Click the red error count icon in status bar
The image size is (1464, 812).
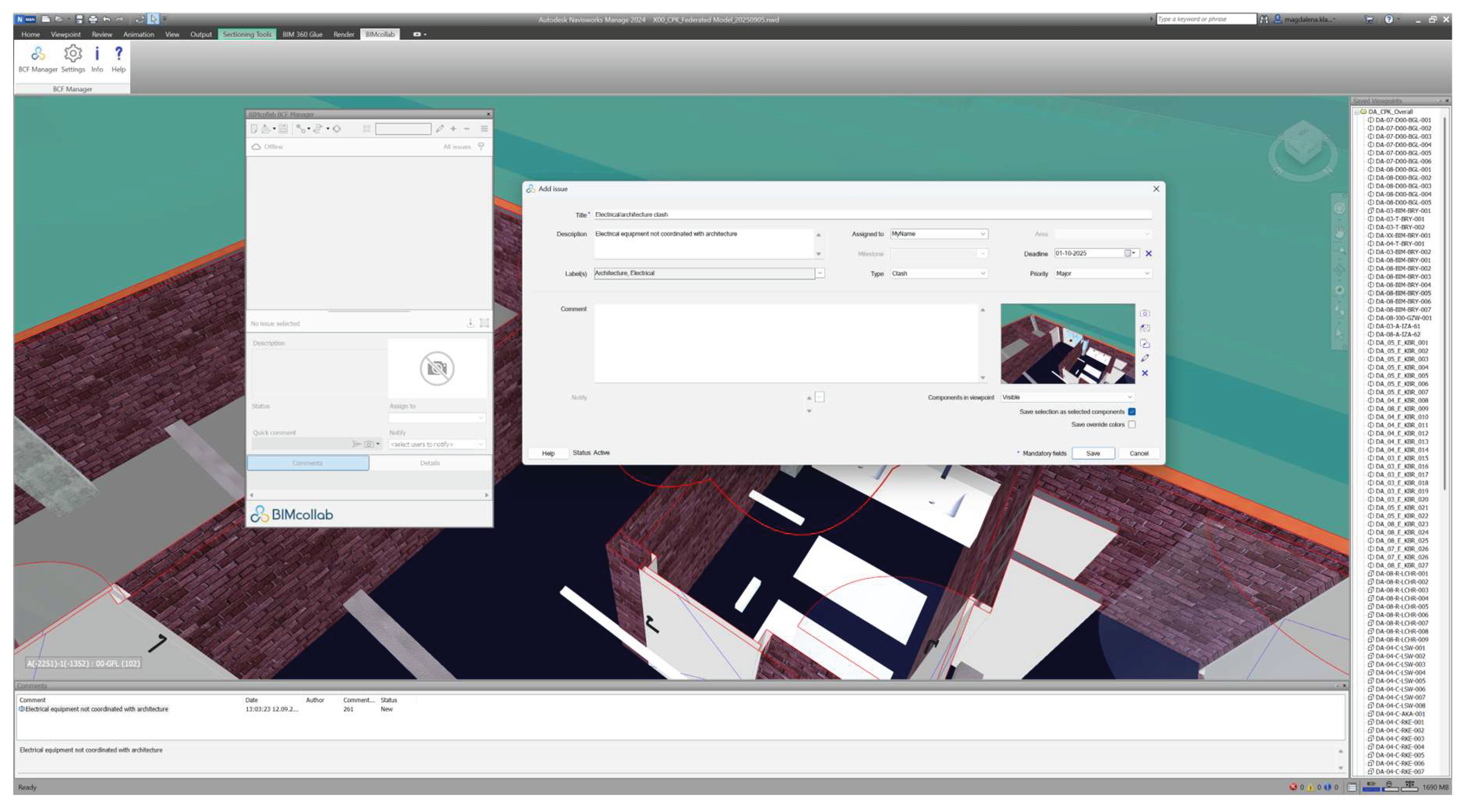(1293, 787)
